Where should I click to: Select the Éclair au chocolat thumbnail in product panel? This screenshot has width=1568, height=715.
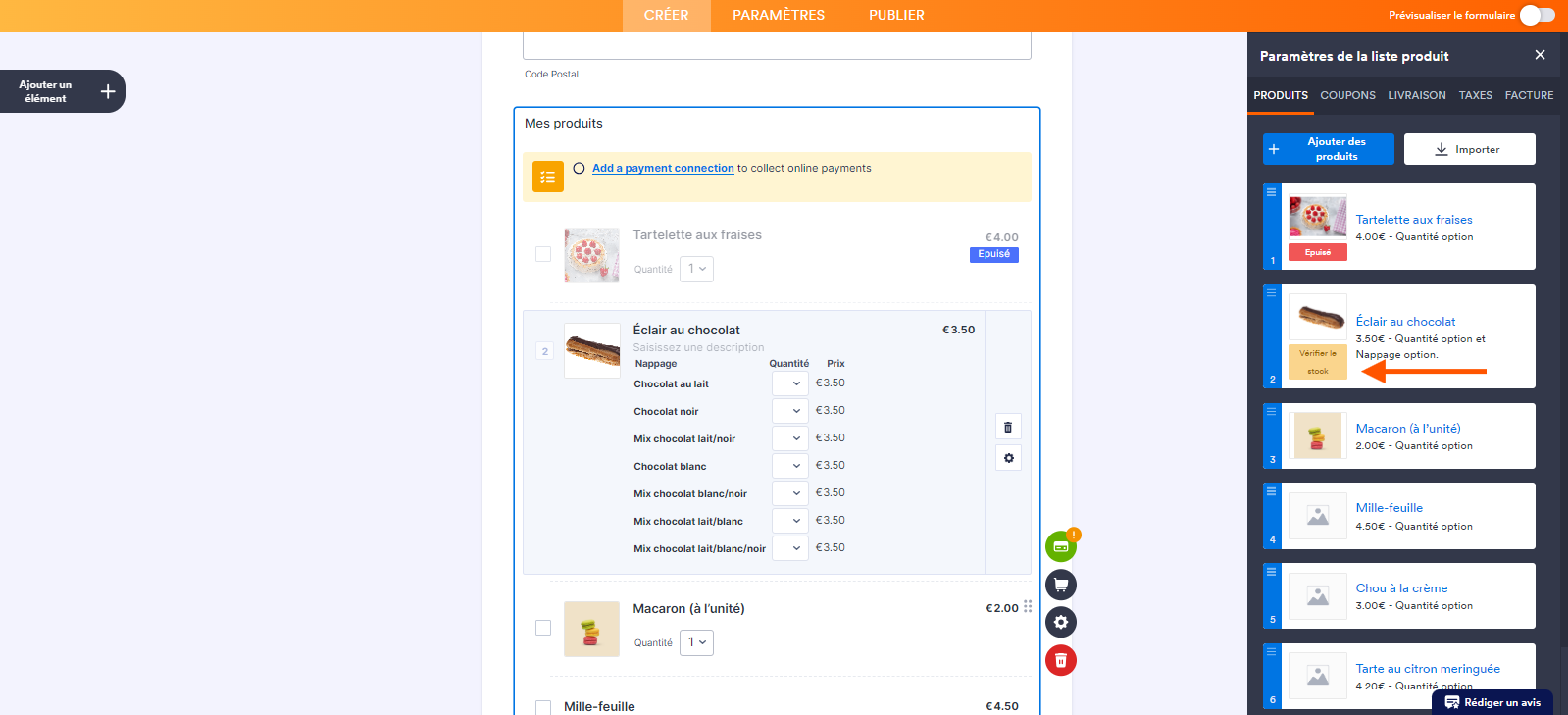point(1317,317)
